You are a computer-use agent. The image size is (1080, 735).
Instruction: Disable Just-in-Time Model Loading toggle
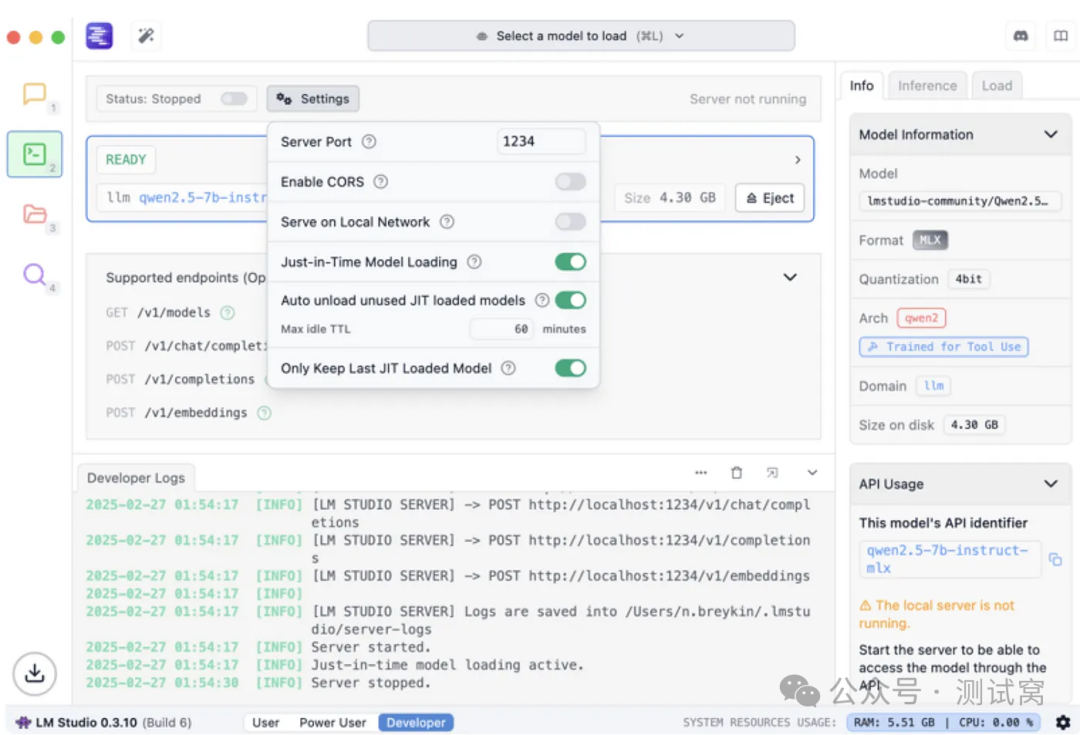(570, 262)
